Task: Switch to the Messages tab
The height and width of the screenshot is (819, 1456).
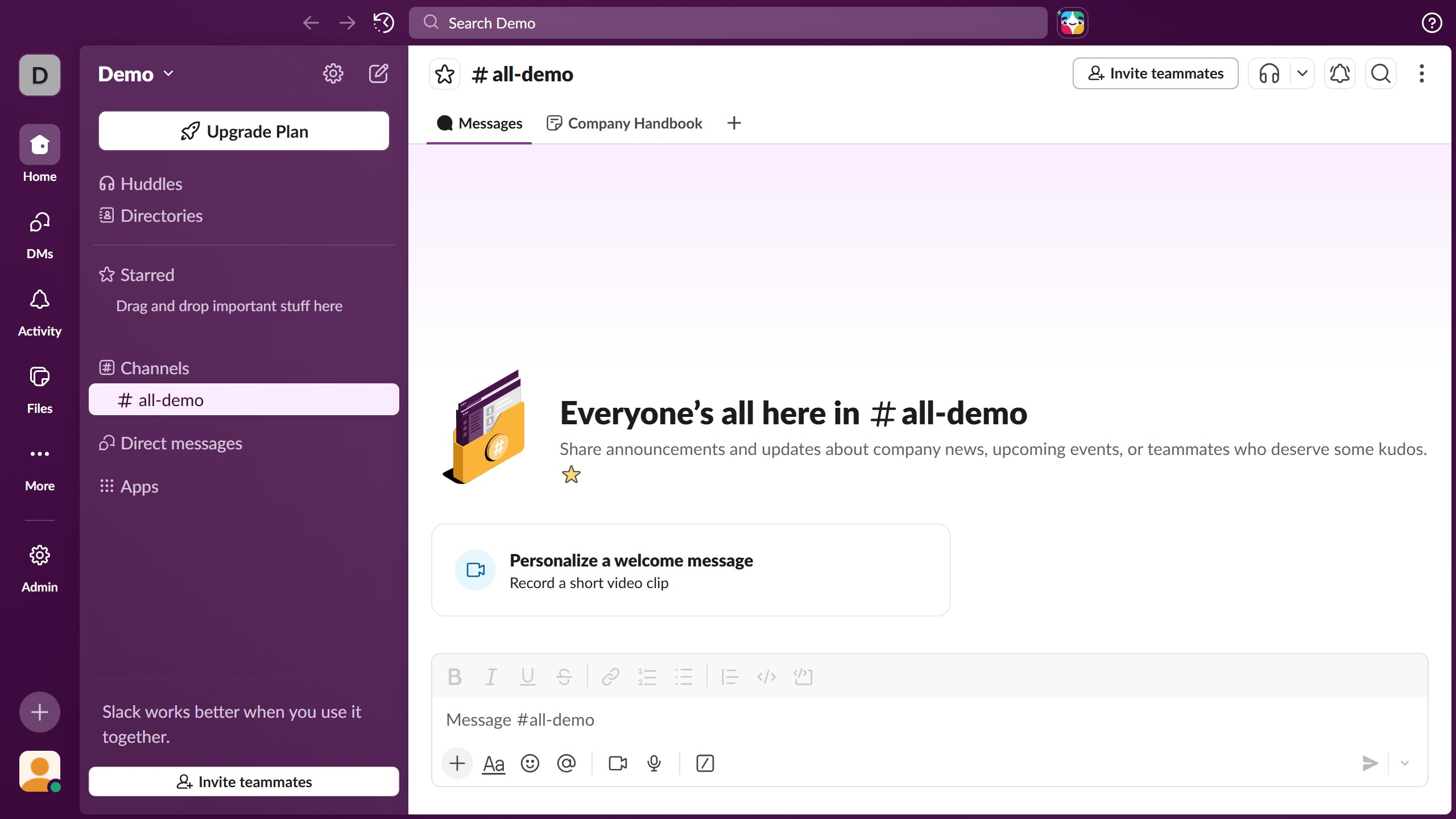Action: pos(479,123)
